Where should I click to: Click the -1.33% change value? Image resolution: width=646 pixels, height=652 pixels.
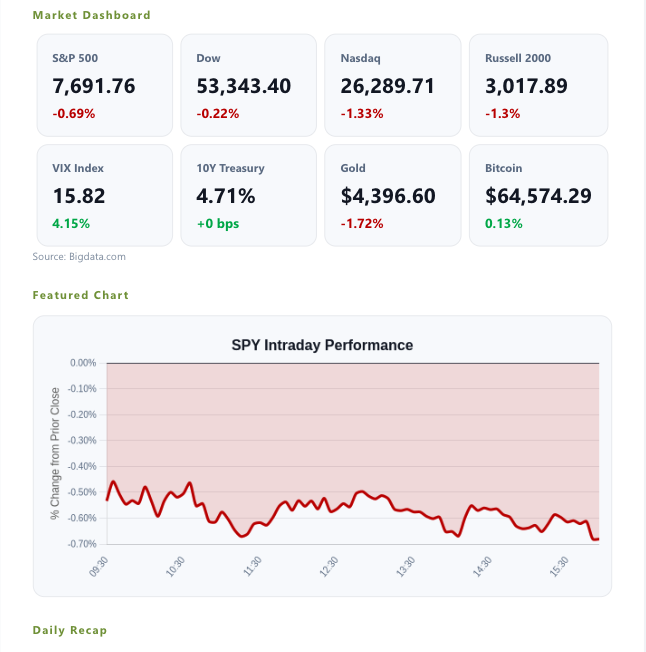click(x=362, y=114)
